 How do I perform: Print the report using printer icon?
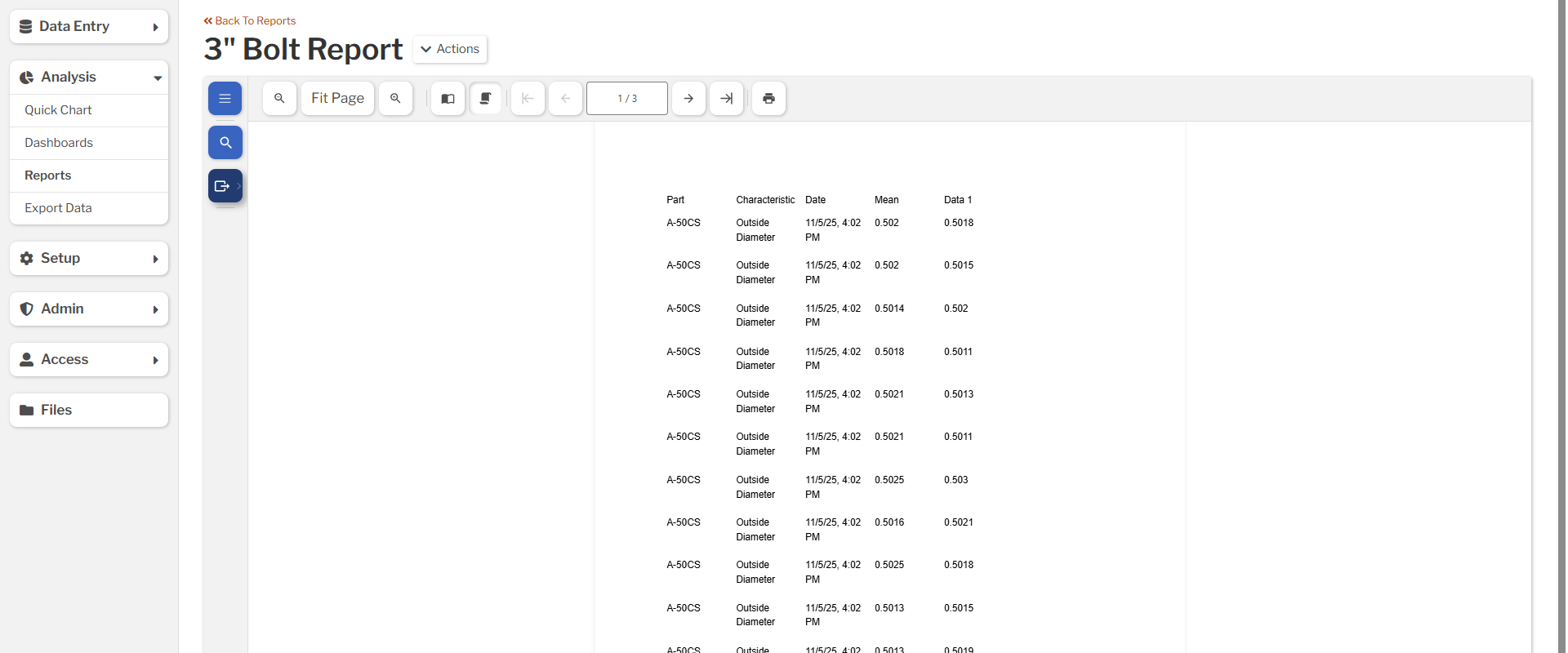coord(768,98)
